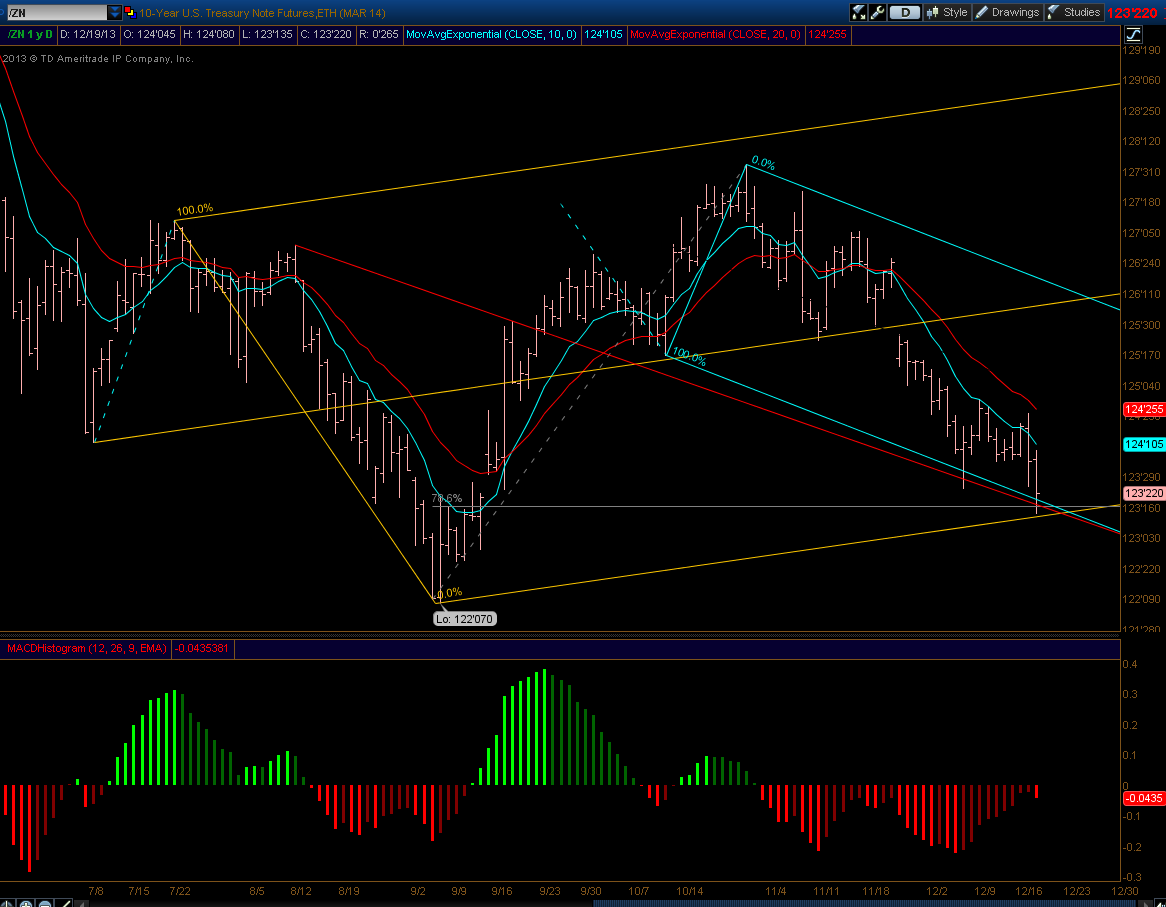Click the D: 12/19/13 date readout
This screenshot has height=907, width=1166.
coord(88,34)
